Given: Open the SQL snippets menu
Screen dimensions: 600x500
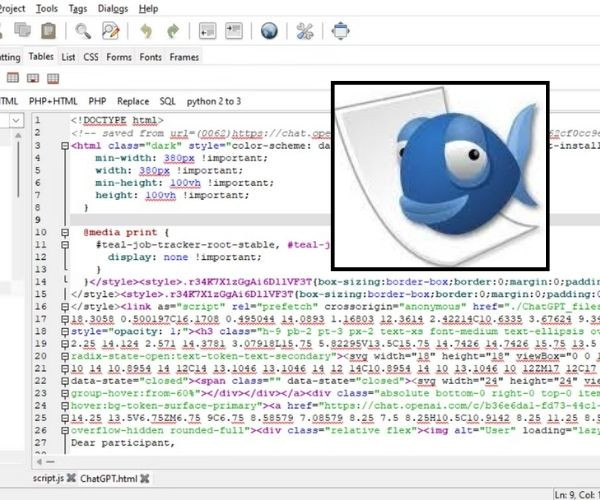Looking at the screenshot, I should point(167,101).
